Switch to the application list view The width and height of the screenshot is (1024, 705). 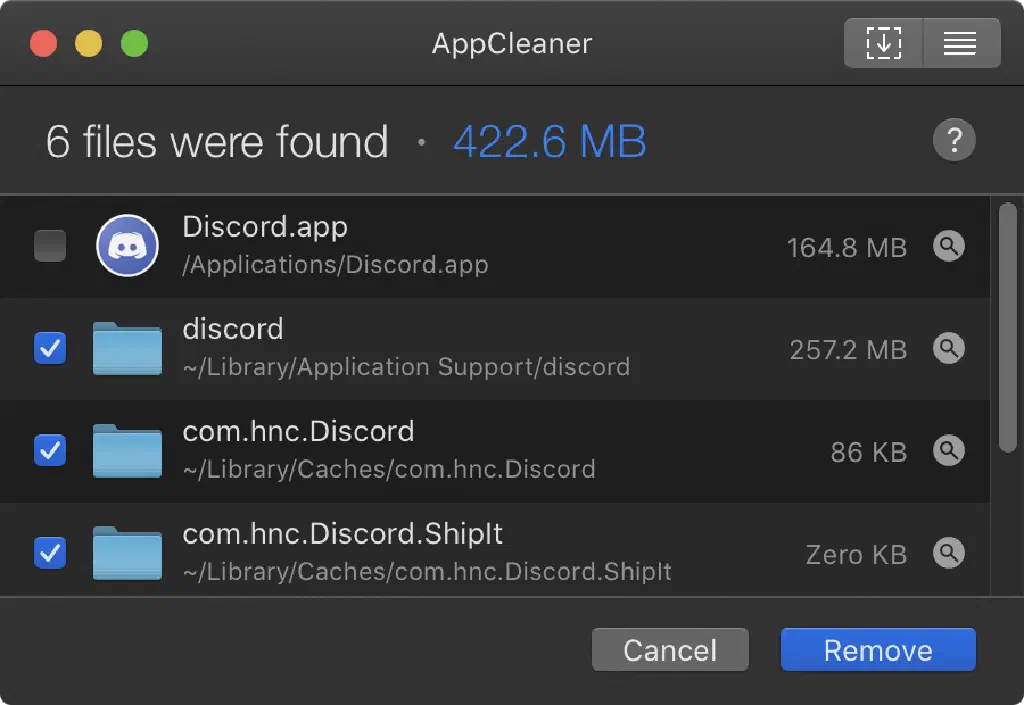click(960, 43)
